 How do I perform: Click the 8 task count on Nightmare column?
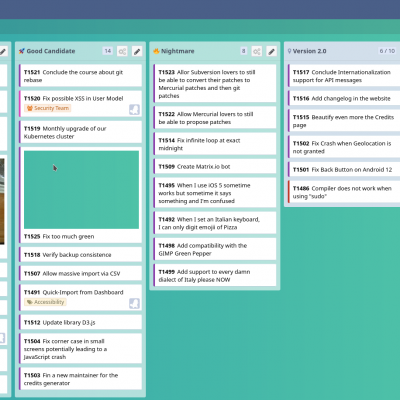[243, 51]
